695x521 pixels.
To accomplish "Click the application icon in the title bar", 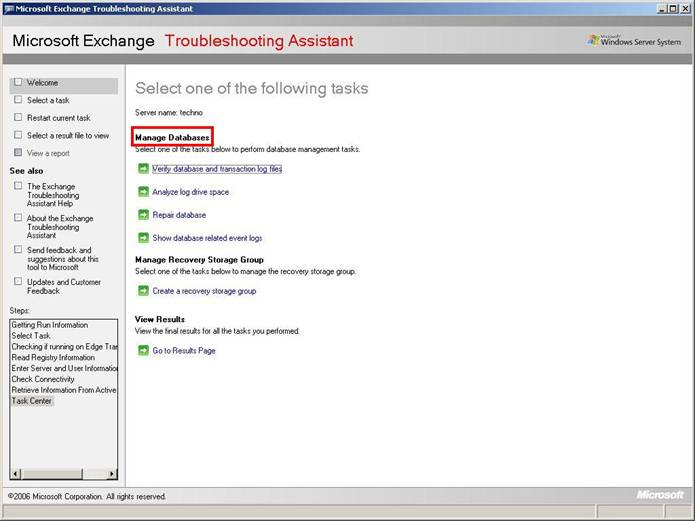I will (9, 8).
